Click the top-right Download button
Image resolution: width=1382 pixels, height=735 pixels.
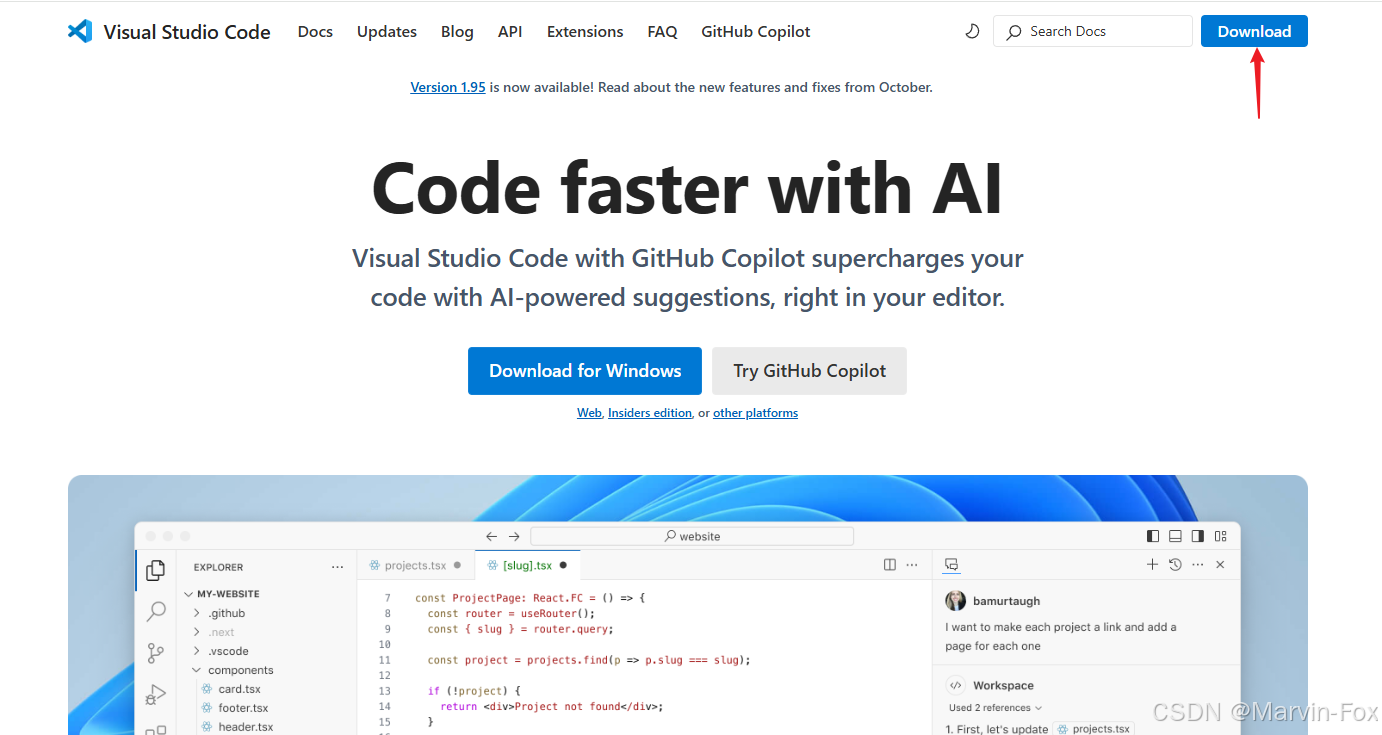[1254, 31]
